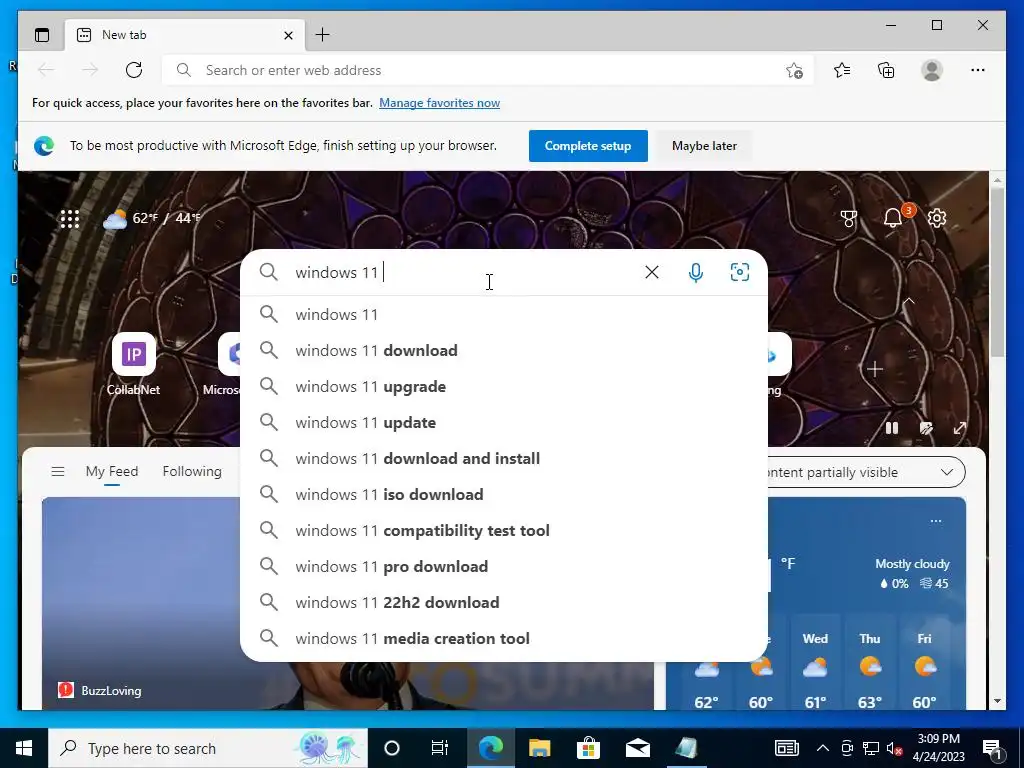Open weather card ellipsis options
Viewport: 1024px width, 768px height.
pyautogui.click(x=936, y=520)
